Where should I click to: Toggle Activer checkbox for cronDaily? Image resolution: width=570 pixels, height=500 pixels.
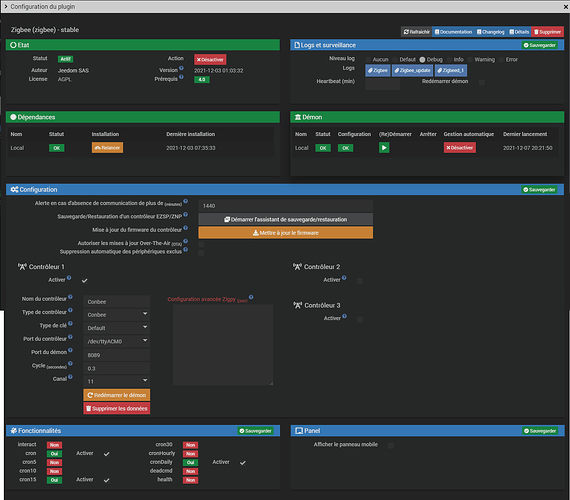coord(243,463)
